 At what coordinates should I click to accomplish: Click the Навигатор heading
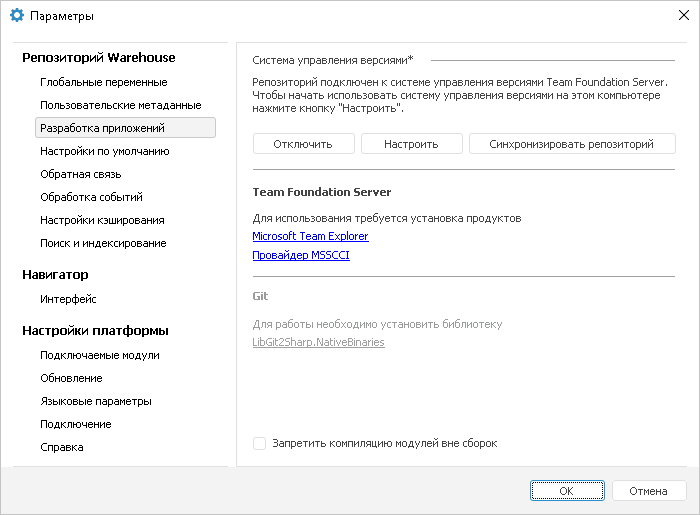tap(55, 274)
